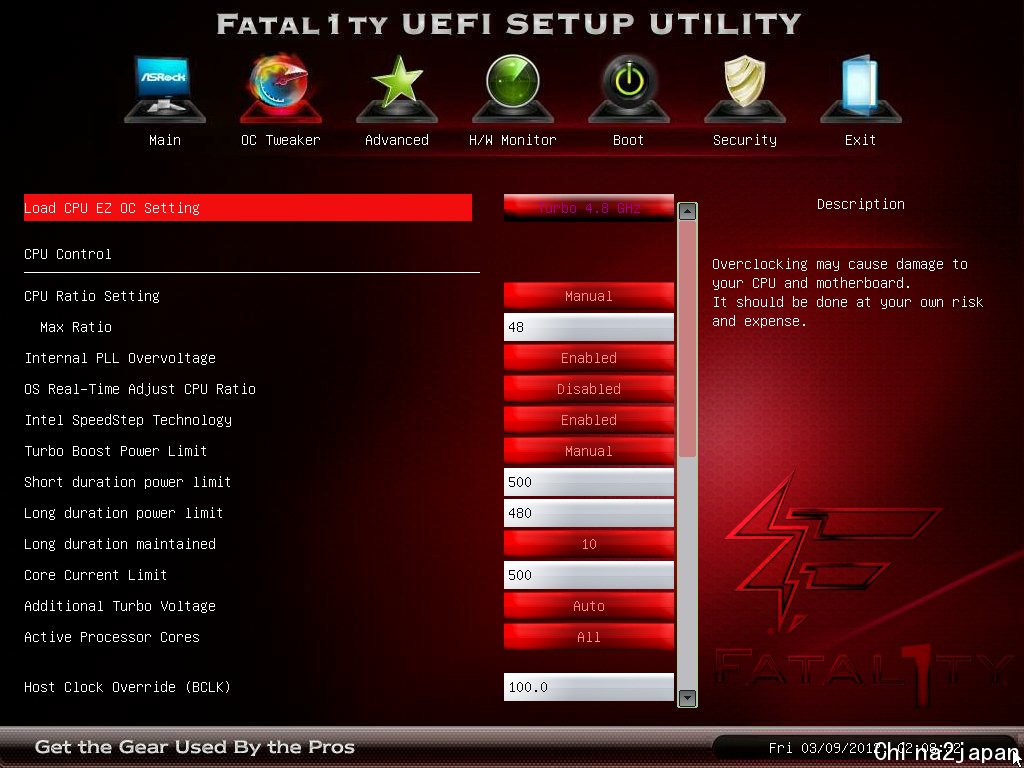This screenshot has width=1024, height=768.
Task: Select Long duration maintained label
Action: coord(120,544)
